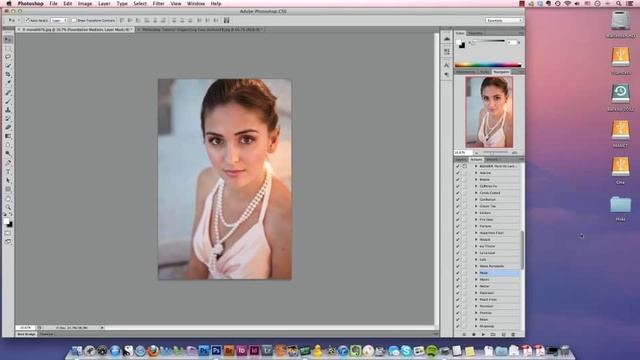
Task: Click the Begin recording button in Actions
Action: (x=474, y=334)
